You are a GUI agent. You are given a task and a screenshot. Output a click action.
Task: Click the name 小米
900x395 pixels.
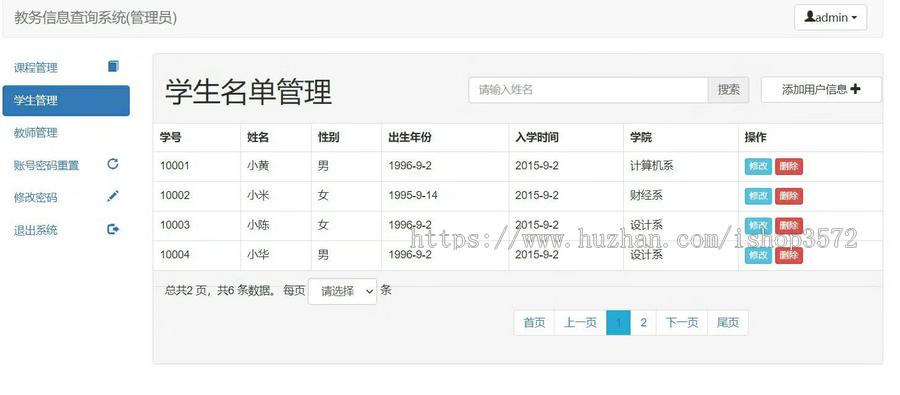tap(258, 195)
